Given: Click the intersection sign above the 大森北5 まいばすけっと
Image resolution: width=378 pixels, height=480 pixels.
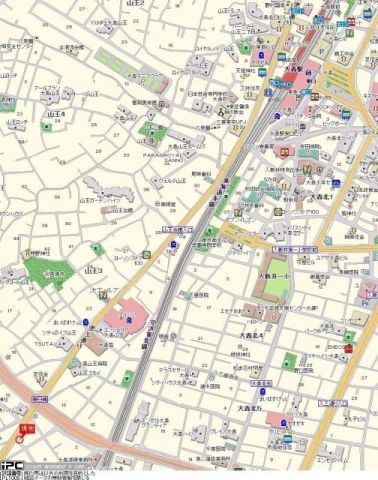Looking at the screenshot, I should 261,384.
